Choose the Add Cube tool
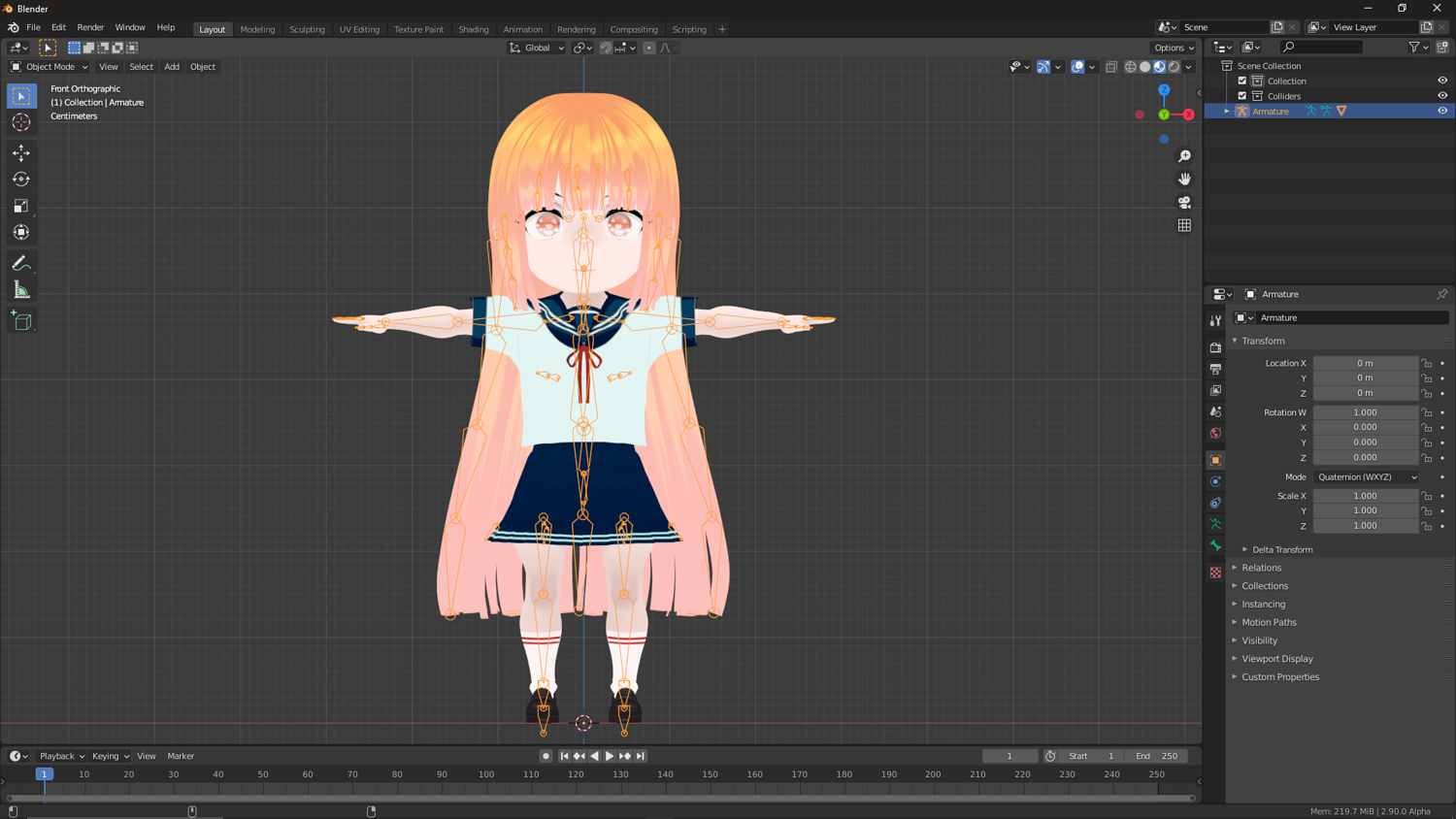The width and height of the screenshot is (1456, 819). tap(21, 321)
